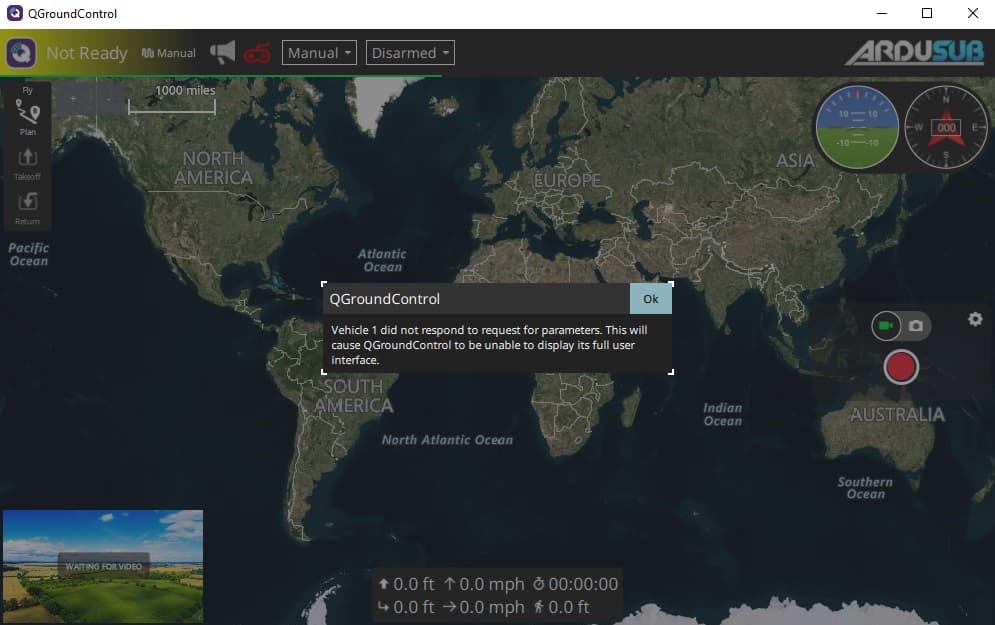The image size is (995, 625).
Task: Click the Waiting For Video thumbnail
Action: [x=103, y=566]
